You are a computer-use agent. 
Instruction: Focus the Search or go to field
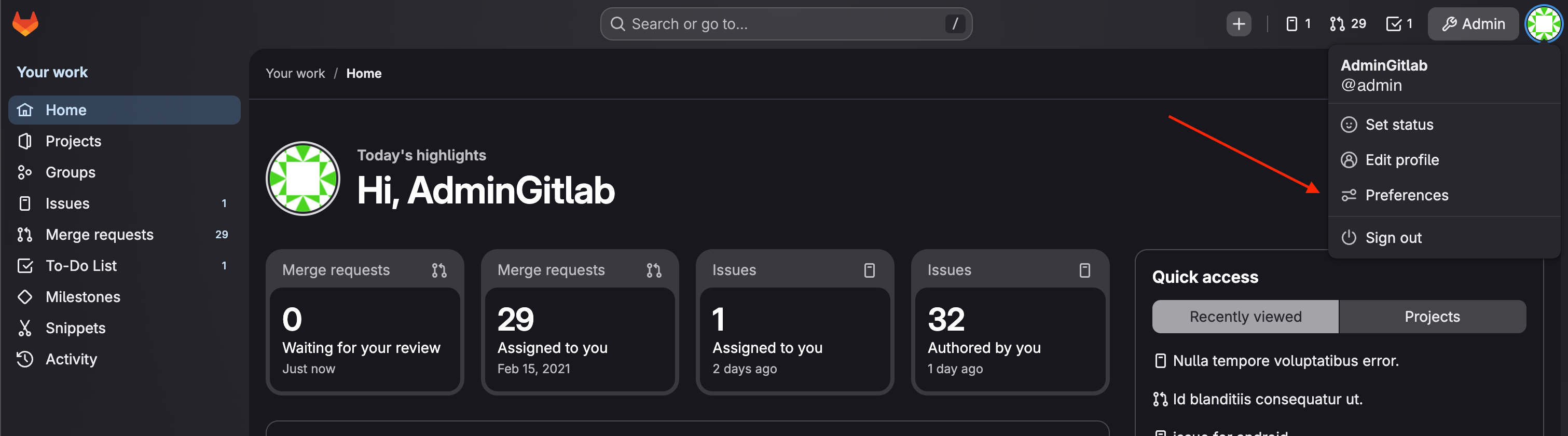coord(786,24)
